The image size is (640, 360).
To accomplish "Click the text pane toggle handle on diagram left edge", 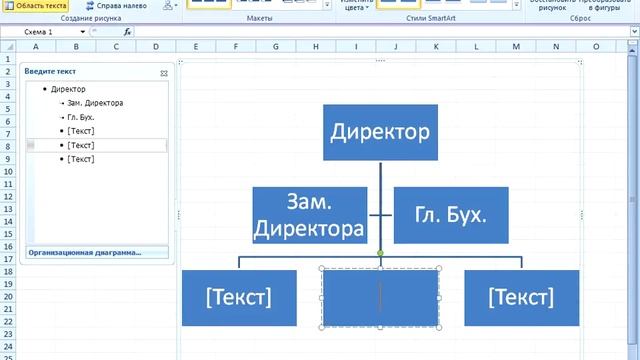I will click(x=179, y=215).
